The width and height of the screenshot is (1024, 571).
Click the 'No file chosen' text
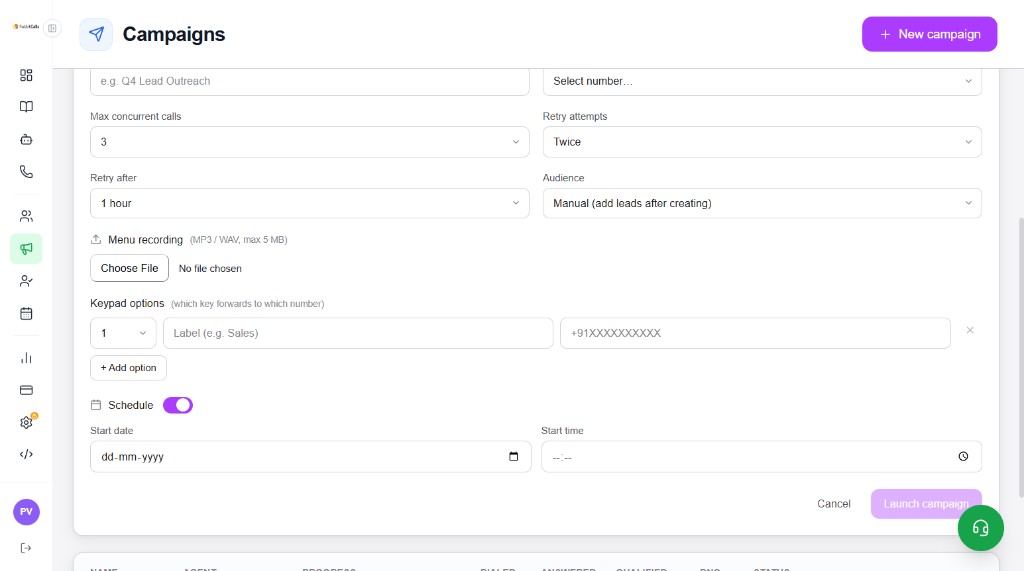[x=210, y=269]
